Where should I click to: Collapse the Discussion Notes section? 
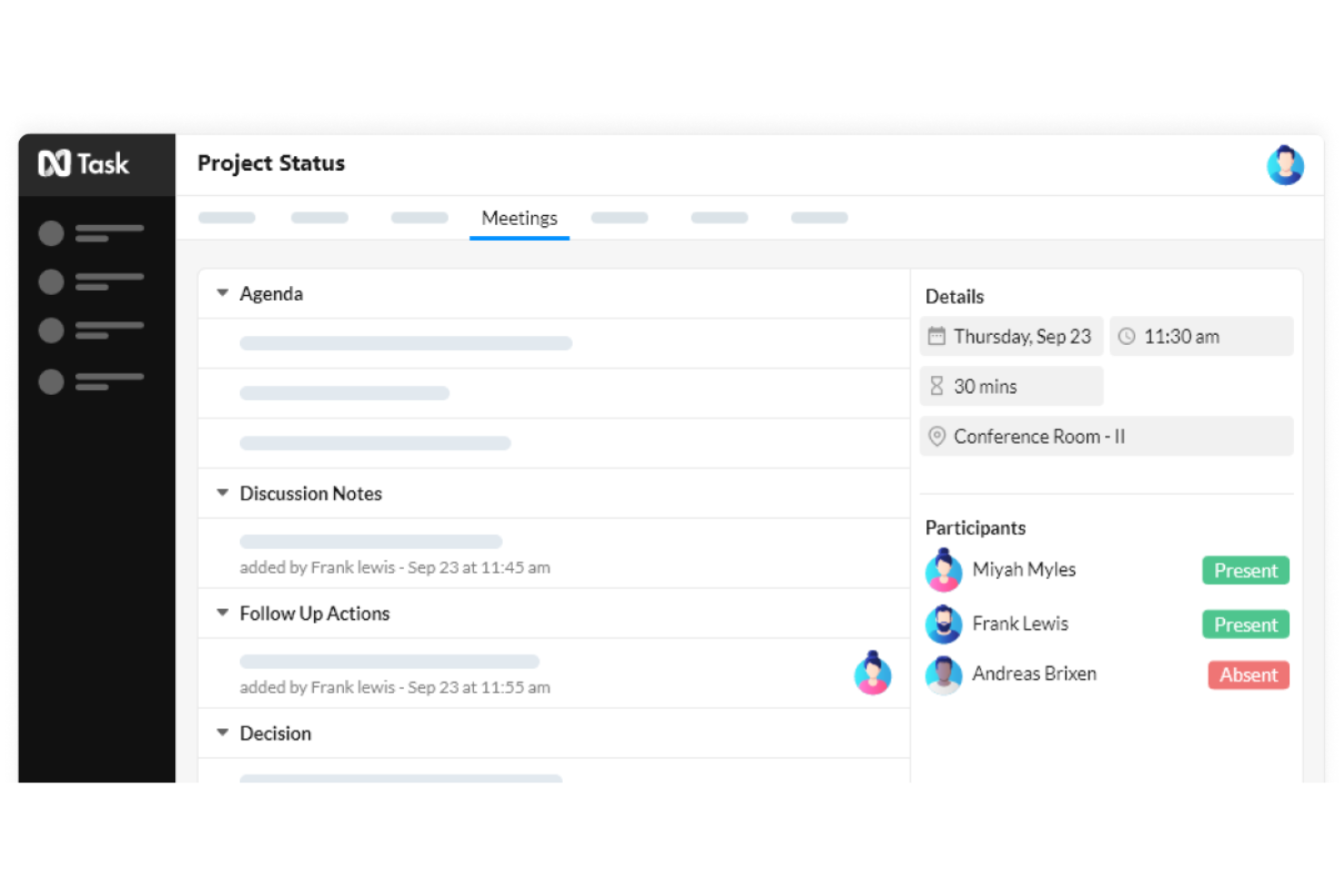tap(222, 493)
